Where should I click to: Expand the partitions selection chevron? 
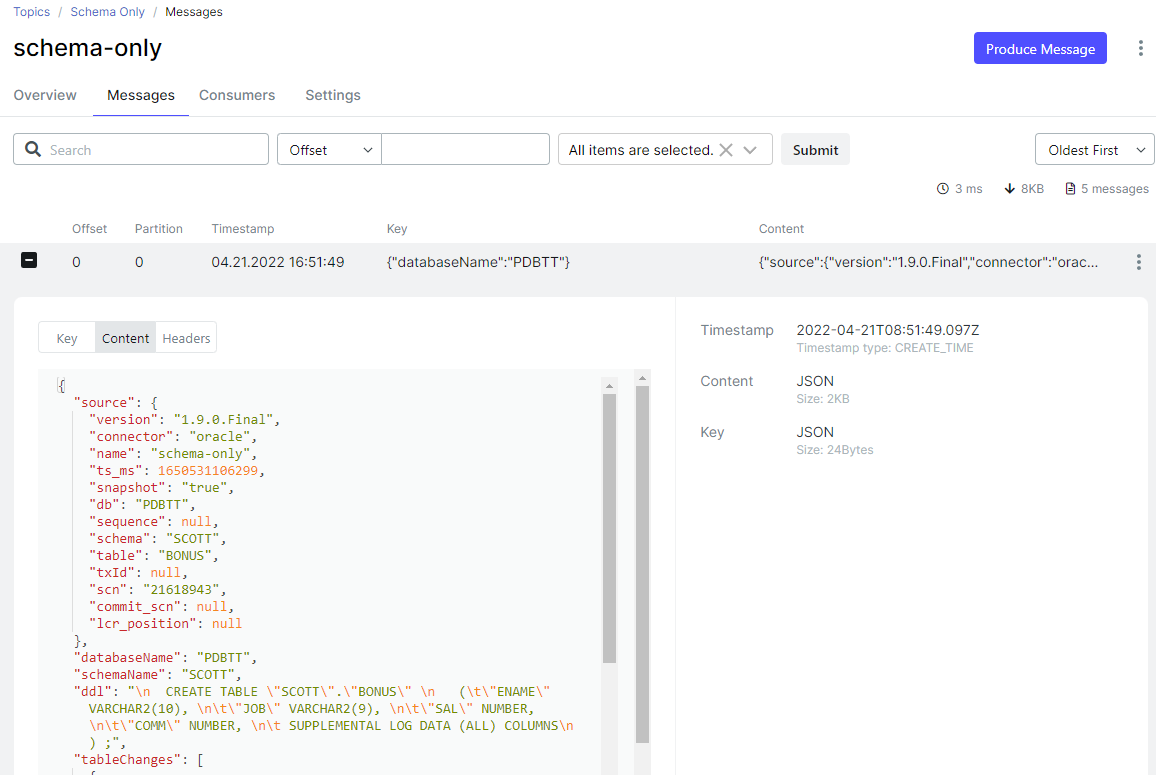(x=751, y=150)
